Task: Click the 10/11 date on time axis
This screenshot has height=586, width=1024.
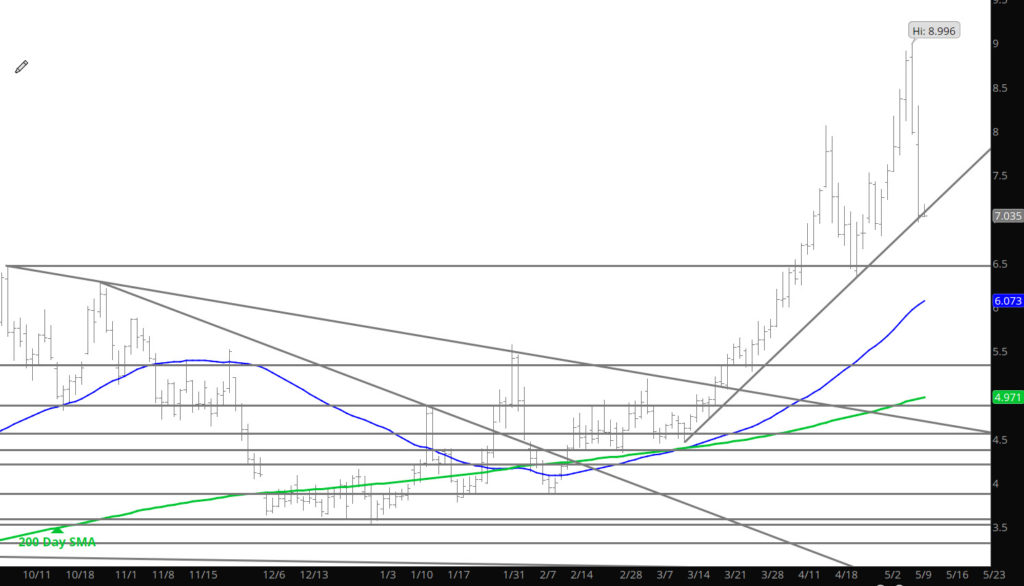Action: (x=37, y=575)
